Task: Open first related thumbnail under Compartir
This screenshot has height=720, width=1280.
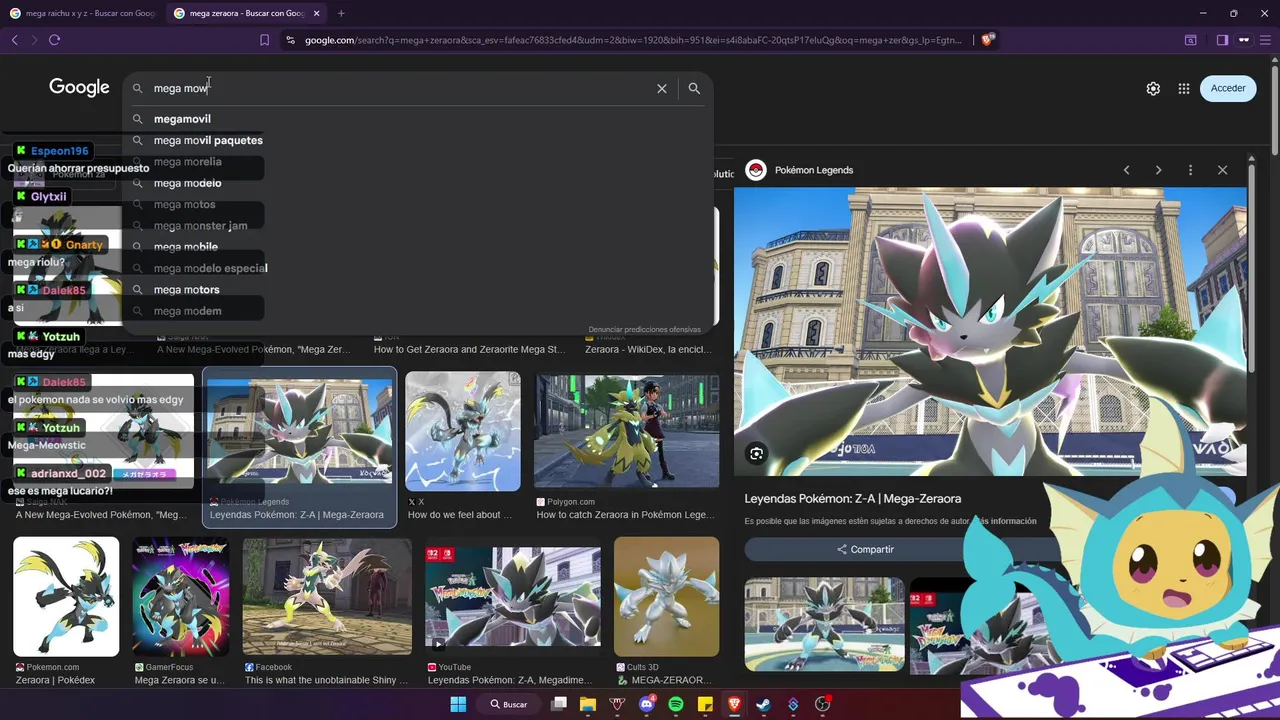Action: (x=824, y=624)
